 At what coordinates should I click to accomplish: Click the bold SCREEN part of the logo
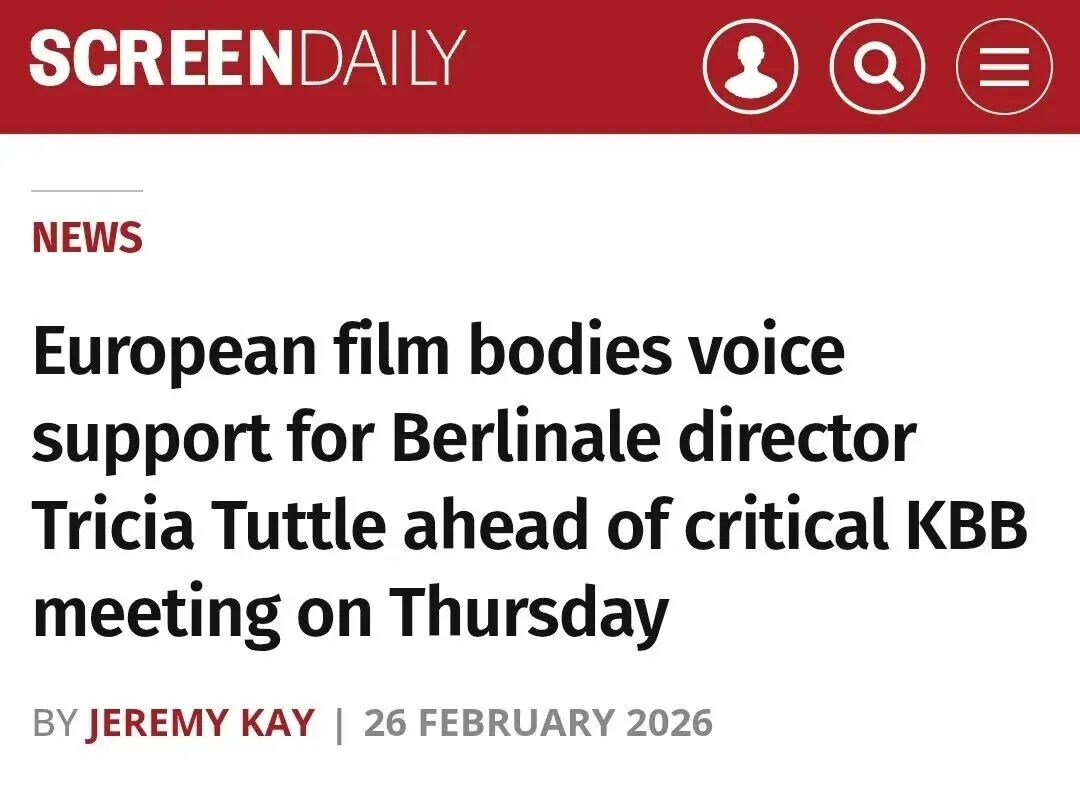click(158, 58)
